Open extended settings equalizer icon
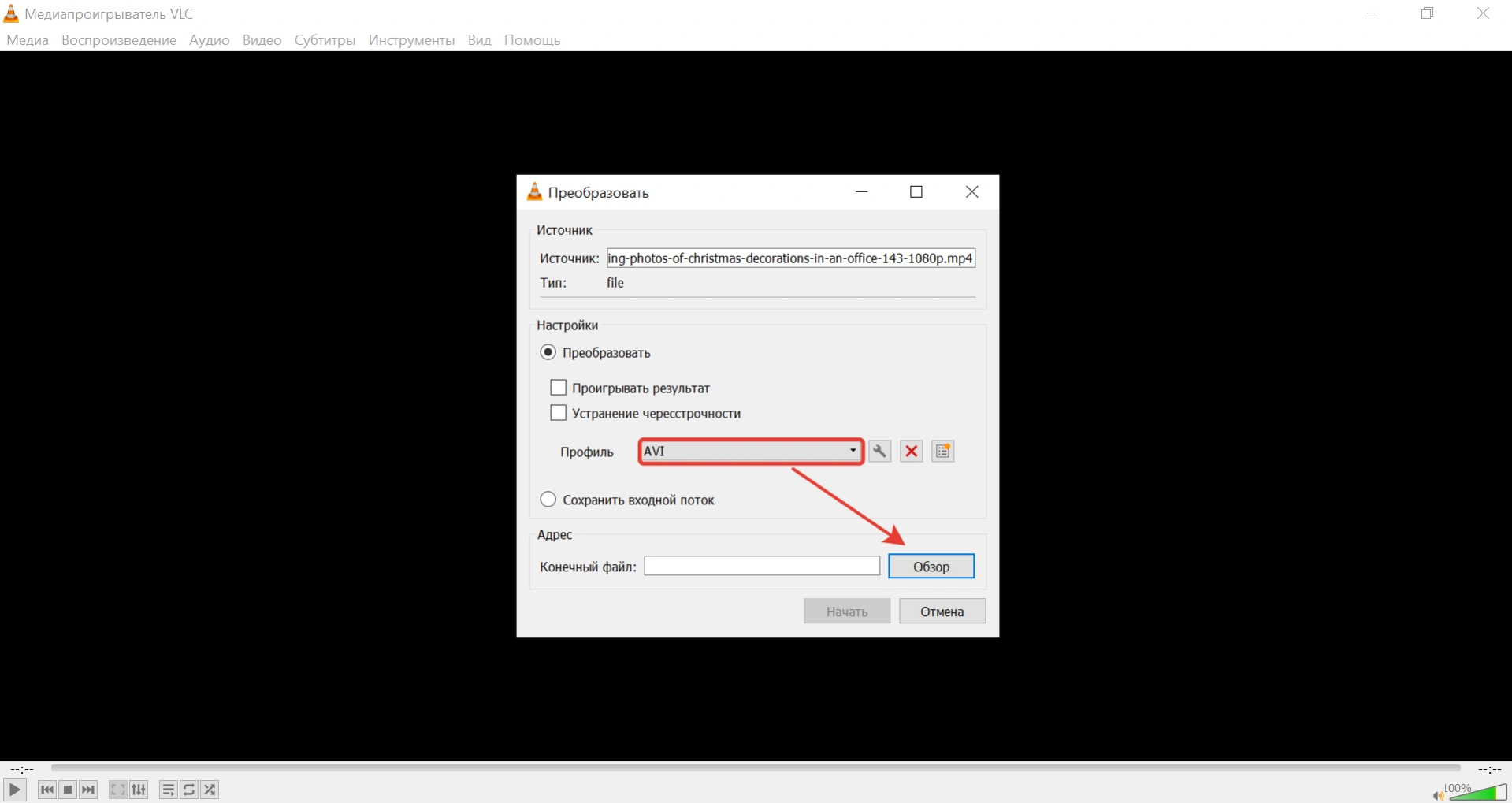 (139, 790)
